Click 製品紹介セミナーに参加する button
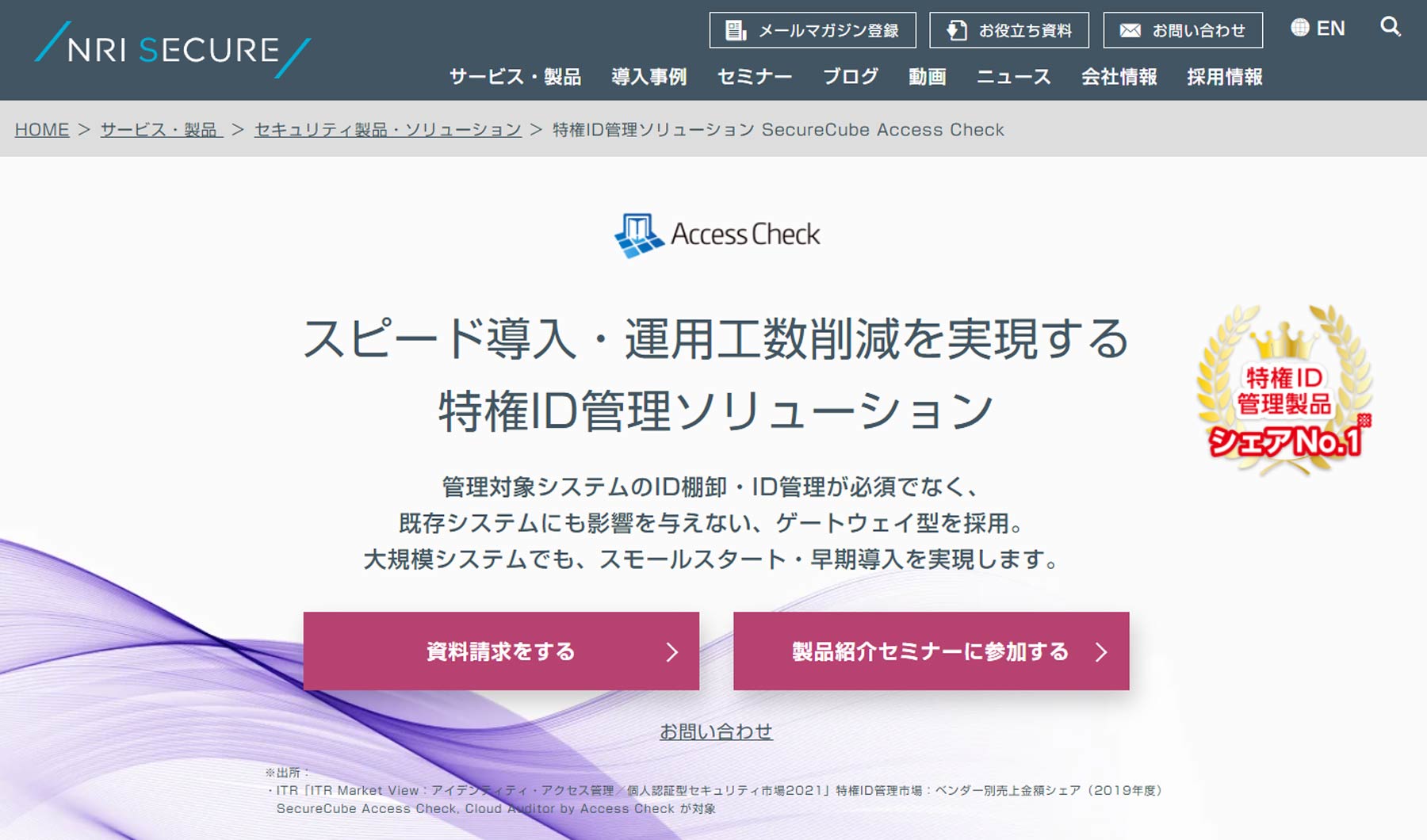 click(932, 651)
